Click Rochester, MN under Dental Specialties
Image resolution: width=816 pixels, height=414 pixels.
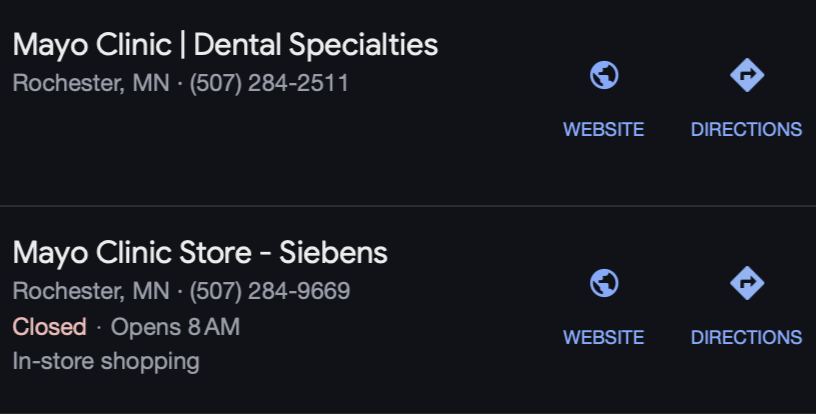(x=91, y=83)
